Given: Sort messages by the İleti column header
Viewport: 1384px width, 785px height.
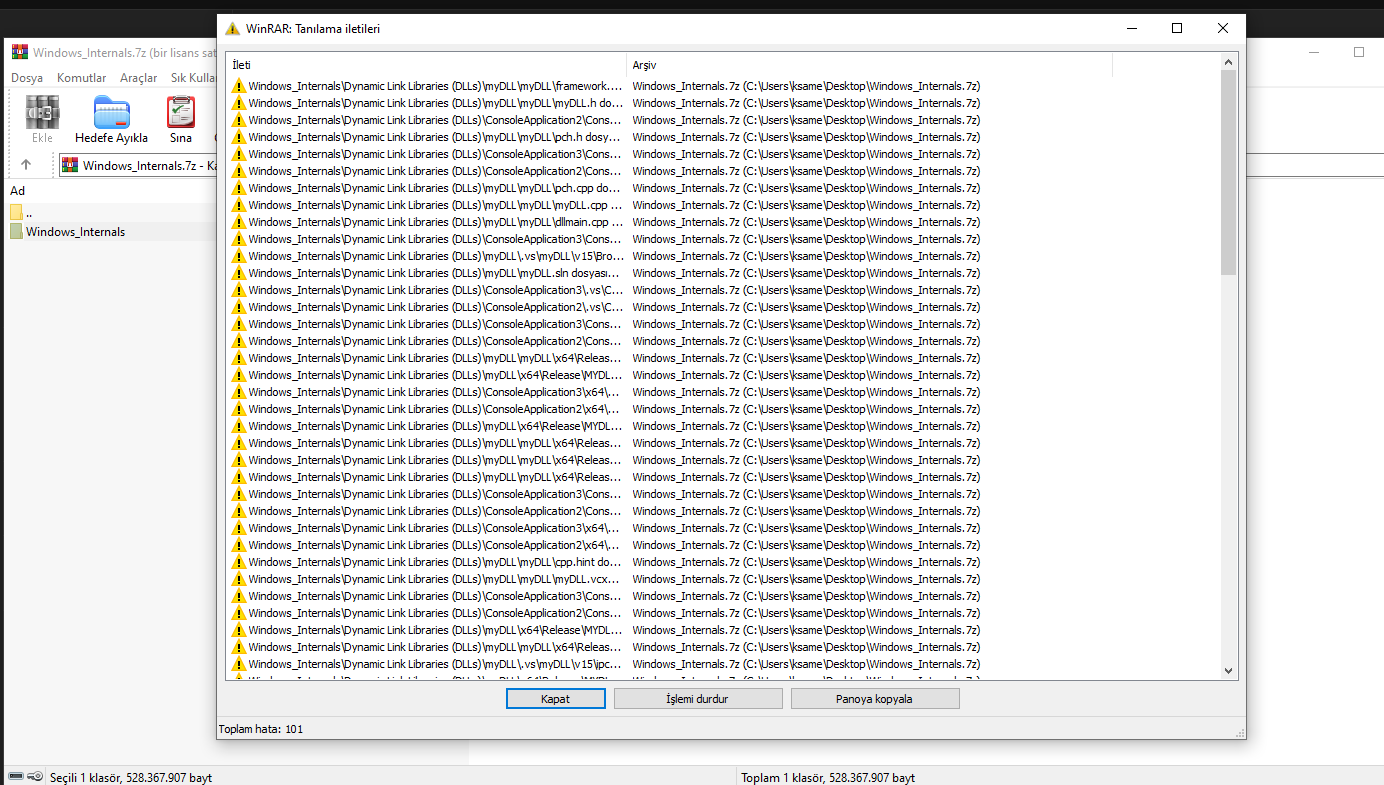Looking at the screenshot, I should click(426, 65).
